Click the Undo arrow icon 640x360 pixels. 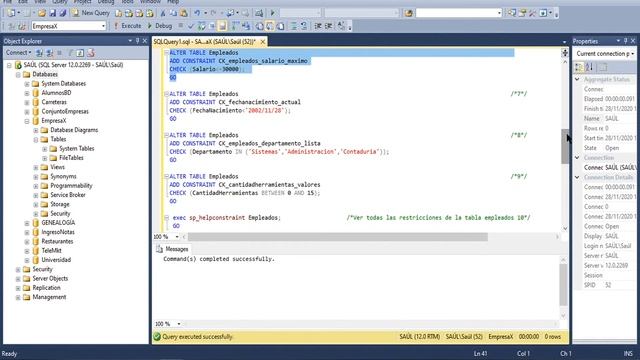coord(198,13)
